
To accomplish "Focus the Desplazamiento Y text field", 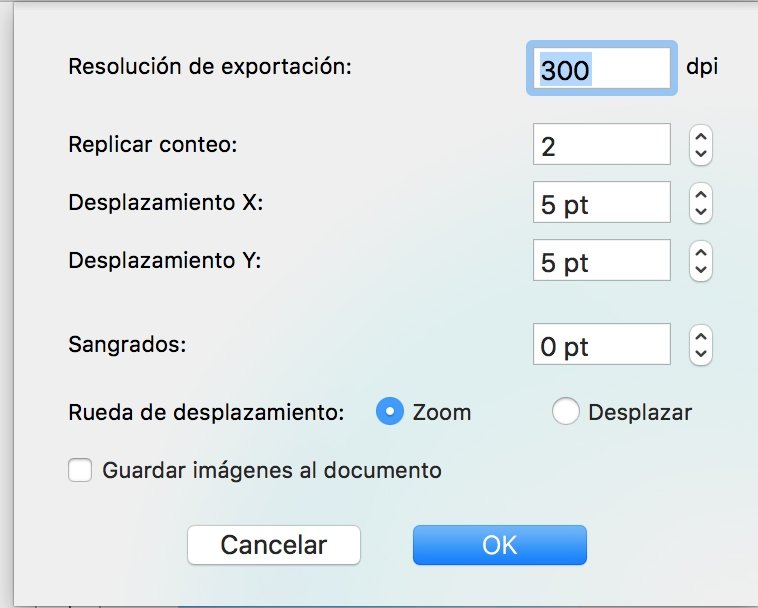I will (601, 260).
